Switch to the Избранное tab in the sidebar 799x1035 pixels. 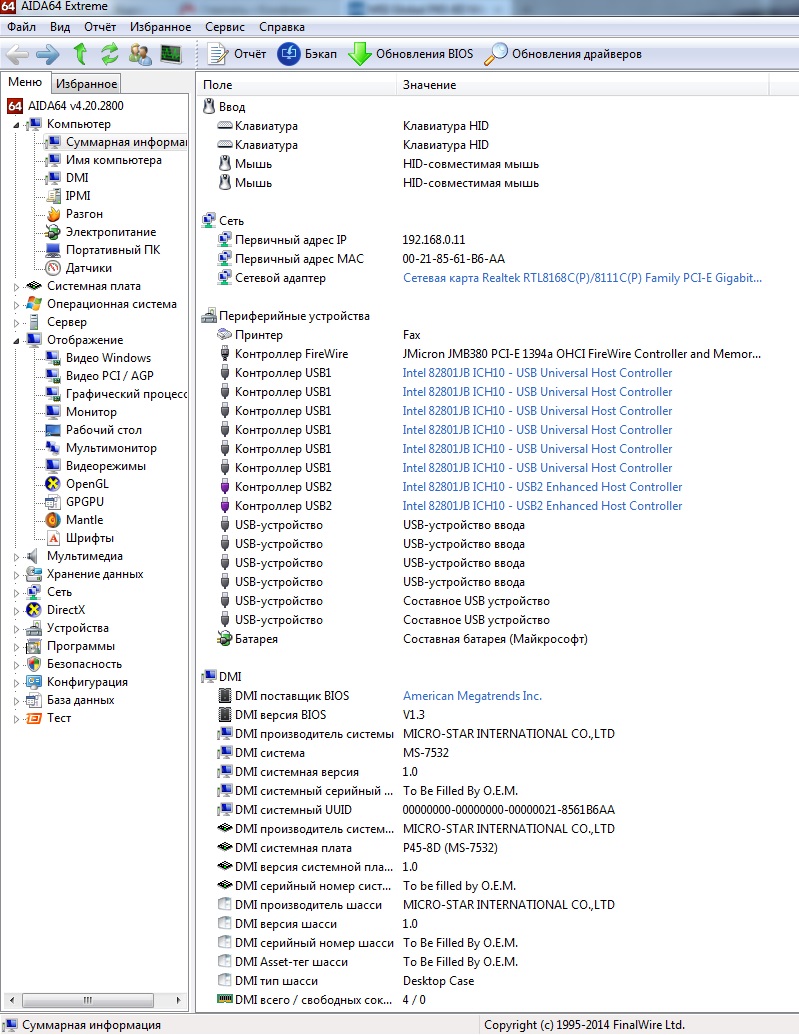coord(87,84)
